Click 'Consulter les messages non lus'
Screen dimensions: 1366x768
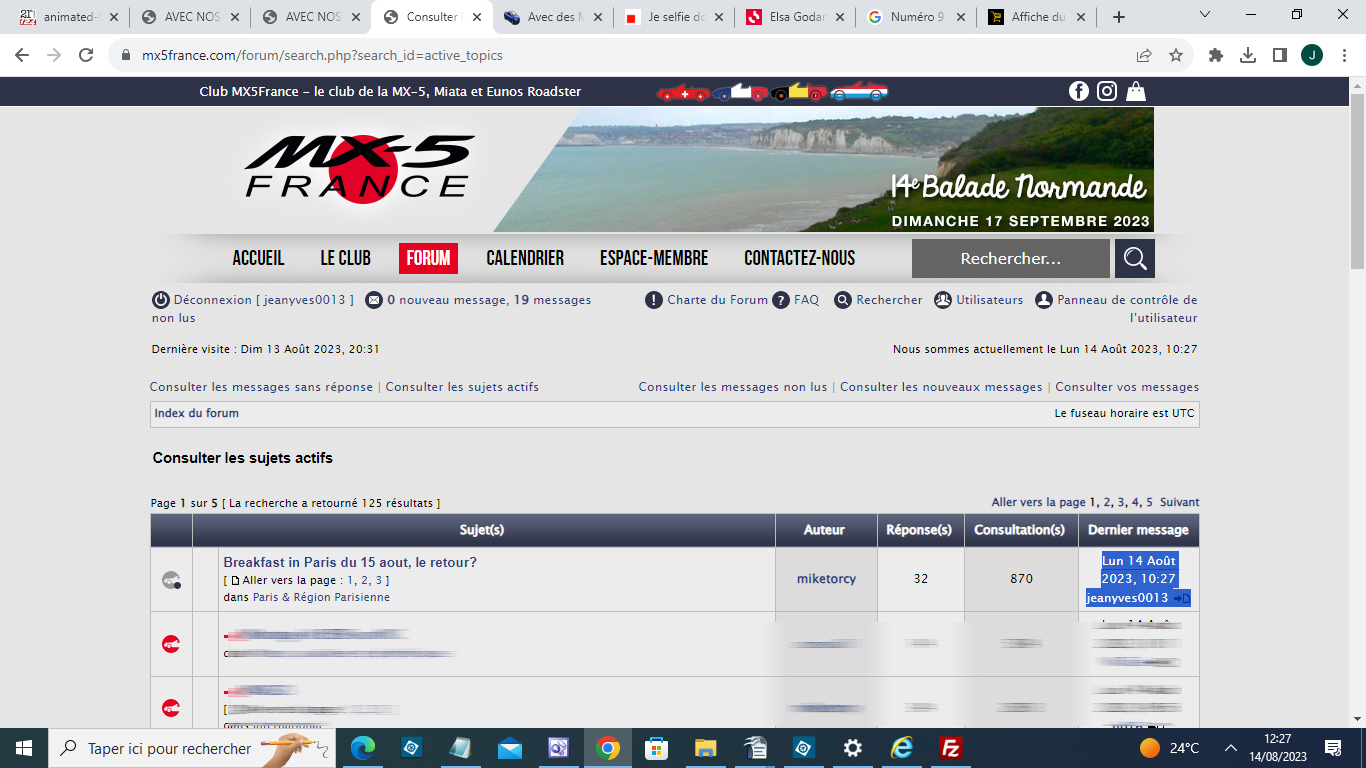tap(733, 387)
